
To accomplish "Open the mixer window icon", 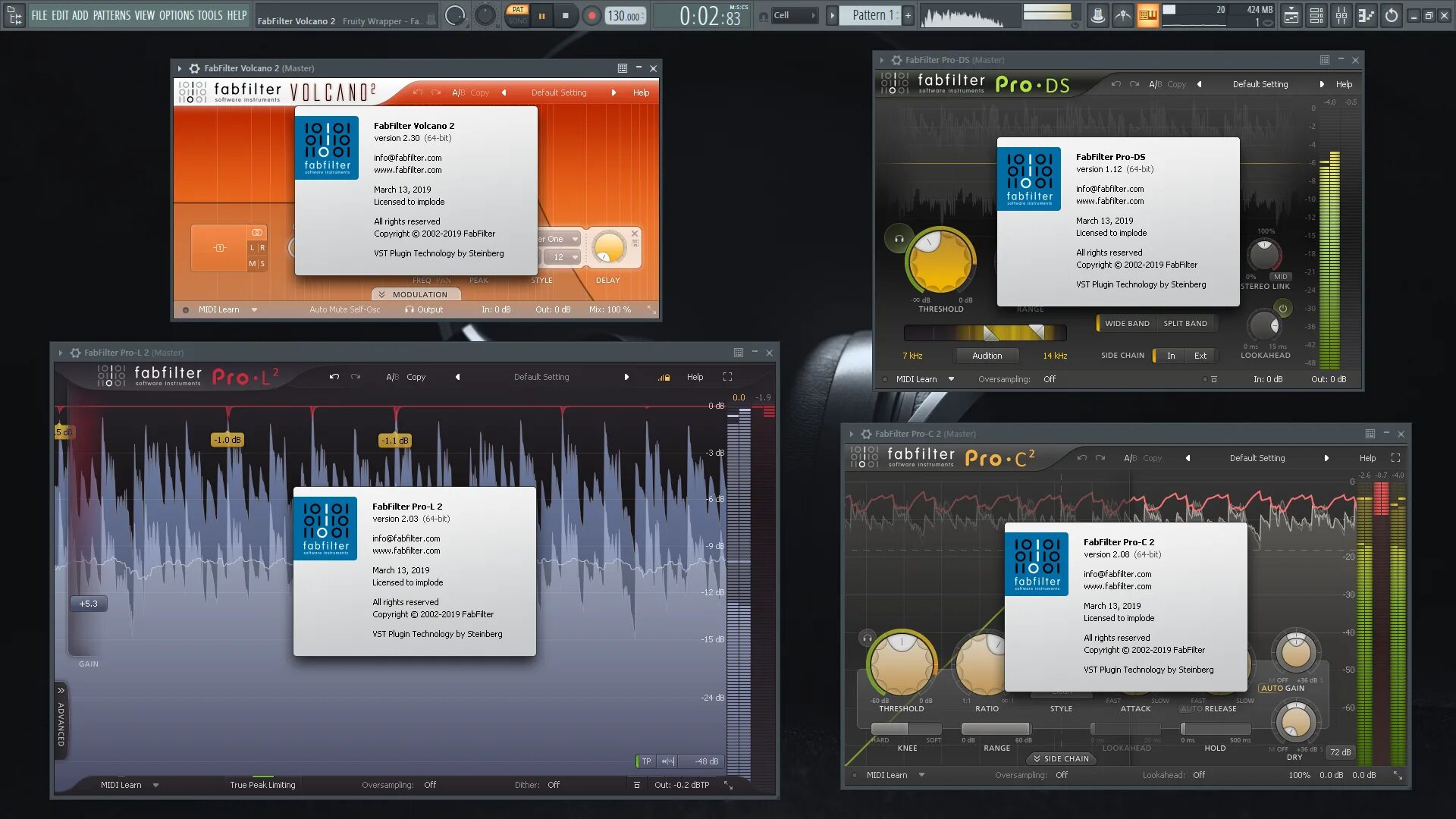I will (x=1341, y=15).
